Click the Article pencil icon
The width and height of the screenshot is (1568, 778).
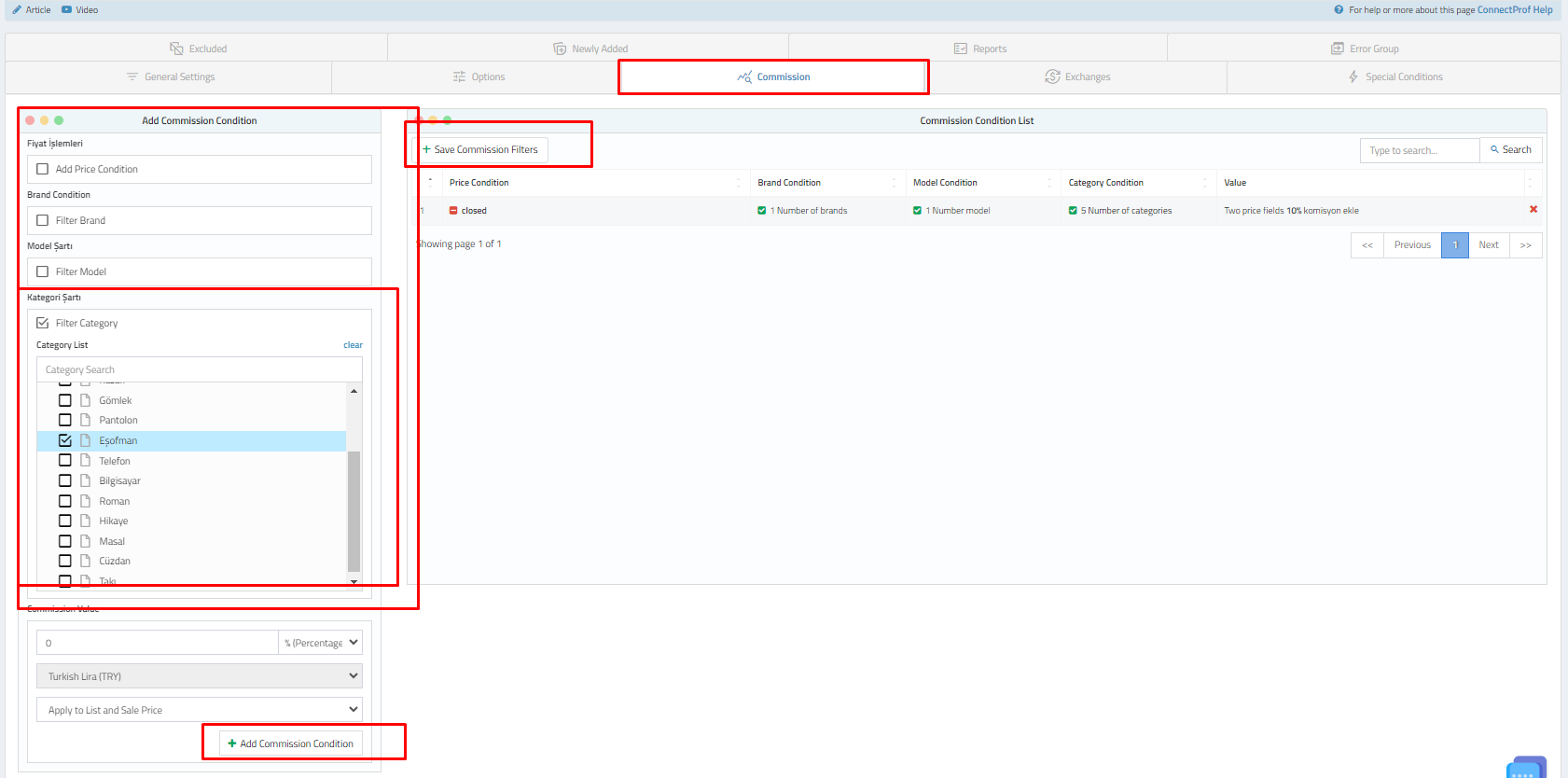17,9
